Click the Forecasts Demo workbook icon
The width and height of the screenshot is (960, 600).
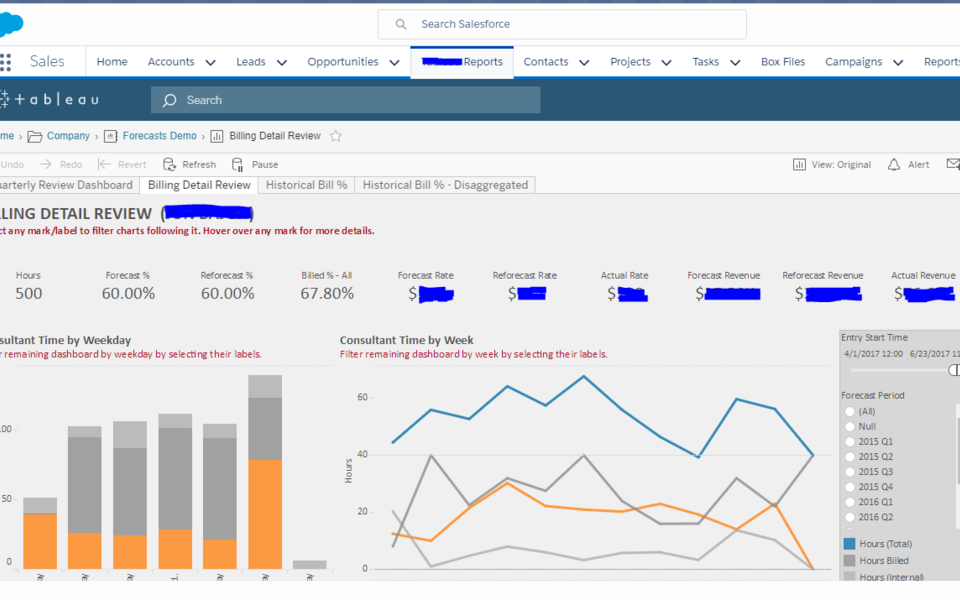click(x=110, y=136)
